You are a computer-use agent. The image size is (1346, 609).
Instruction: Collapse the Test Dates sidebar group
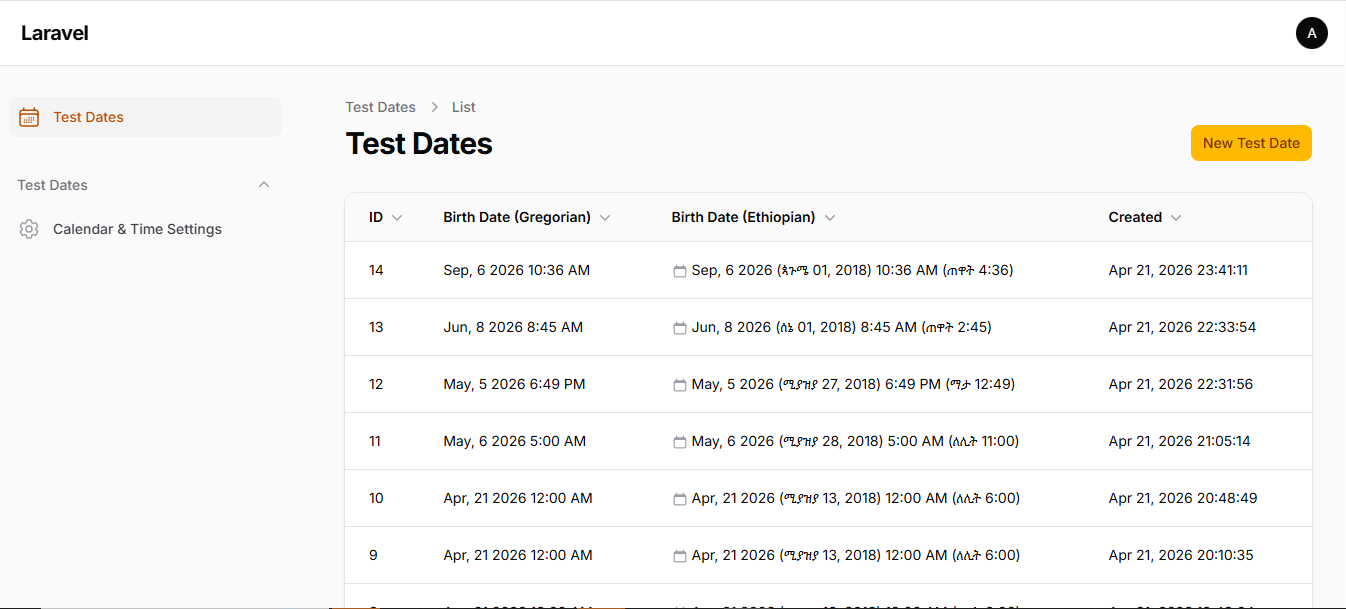[x=264, y=184]
